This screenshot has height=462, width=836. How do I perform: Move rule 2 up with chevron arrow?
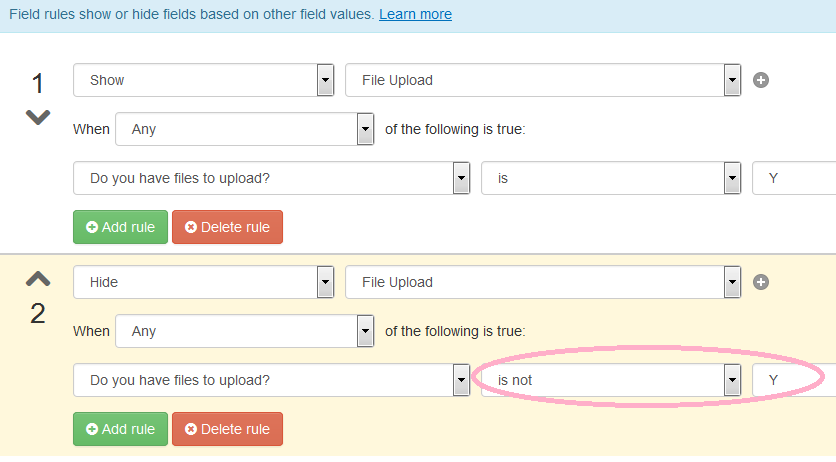tap(38, 279)
